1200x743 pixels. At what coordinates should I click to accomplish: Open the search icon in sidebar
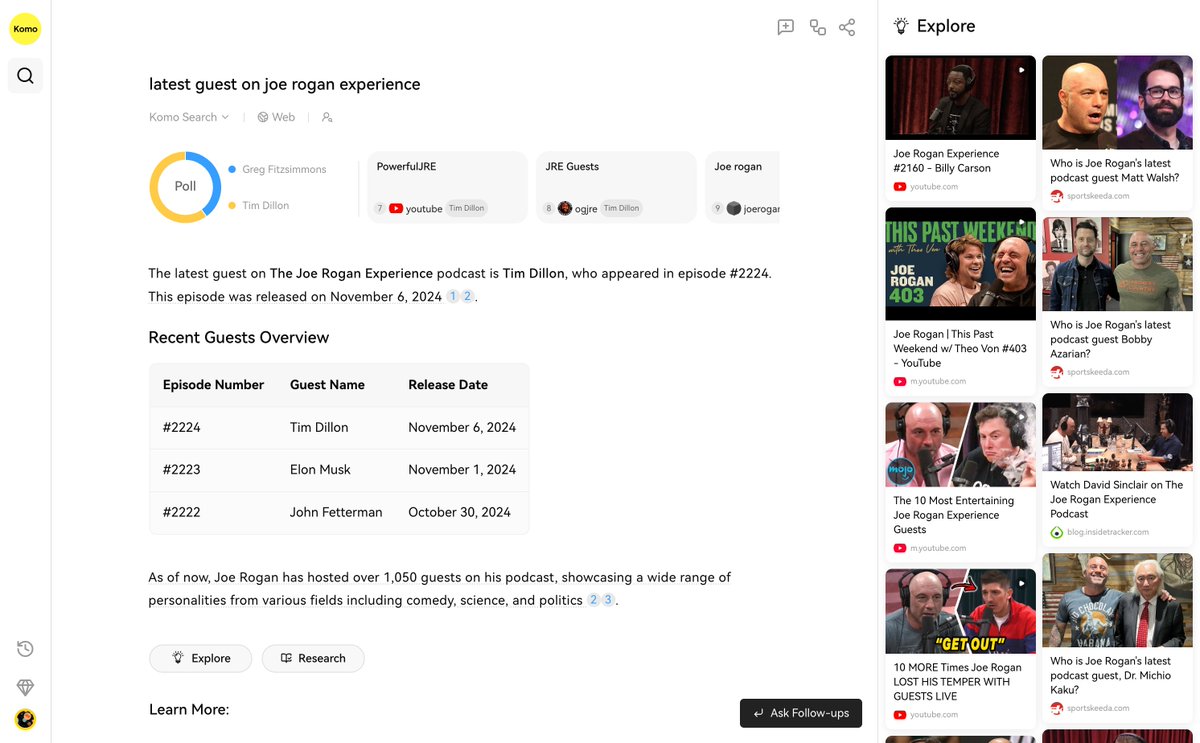[25, 75]
